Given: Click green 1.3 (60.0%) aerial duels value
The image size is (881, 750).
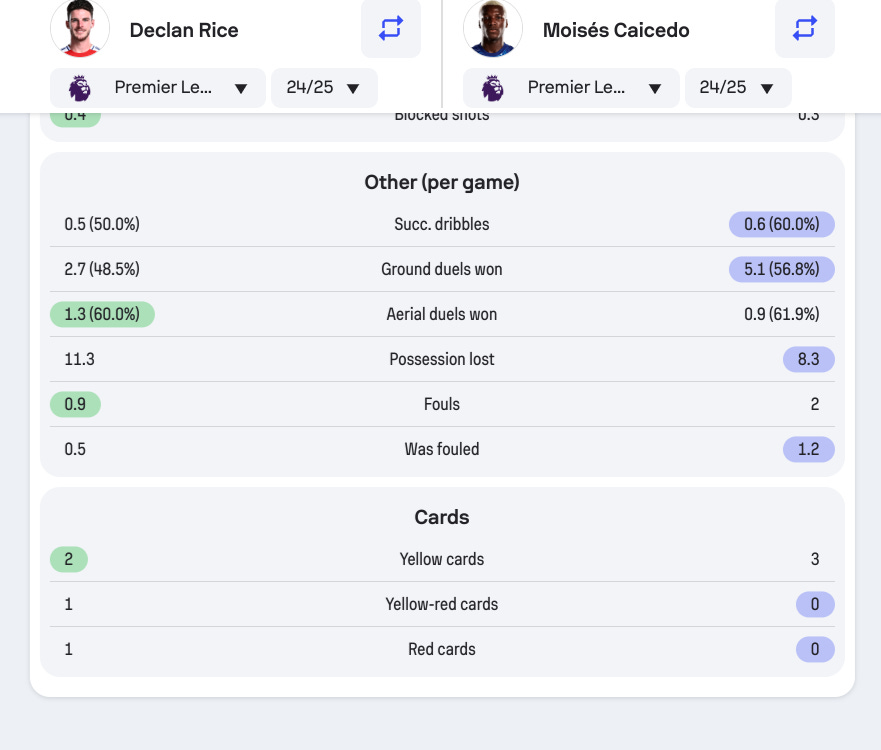Looking at the screenshot, I should (102, 314).
